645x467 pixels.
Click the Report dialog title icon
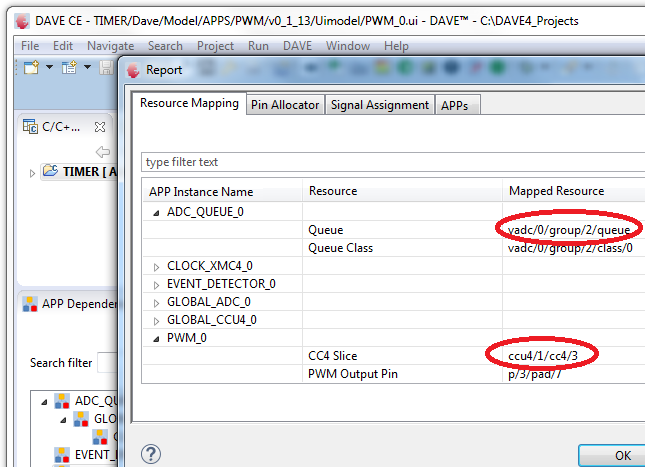click(133, 70)
